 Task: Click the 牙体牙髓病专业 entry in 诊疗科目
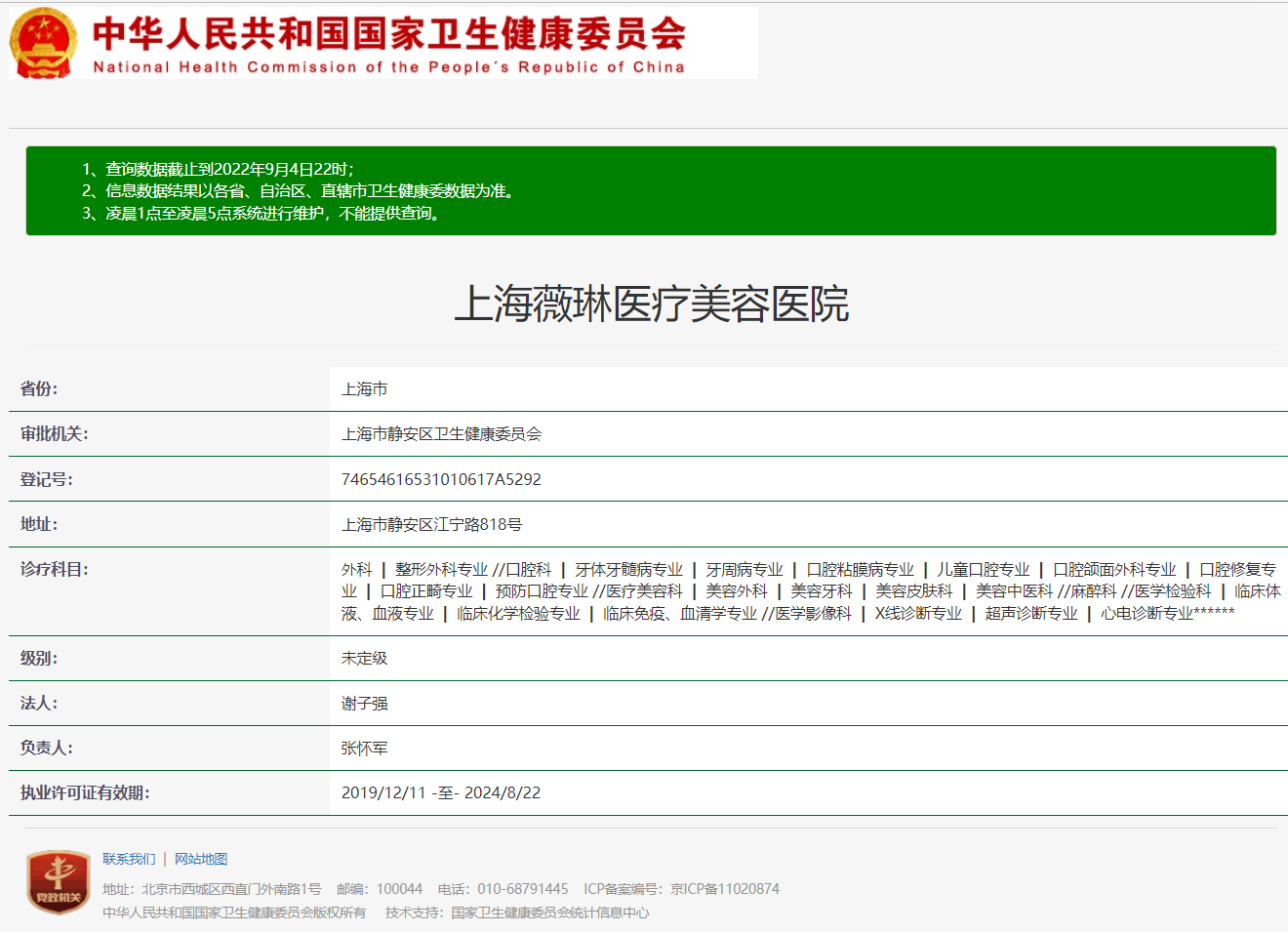click(x=628, y=569)
